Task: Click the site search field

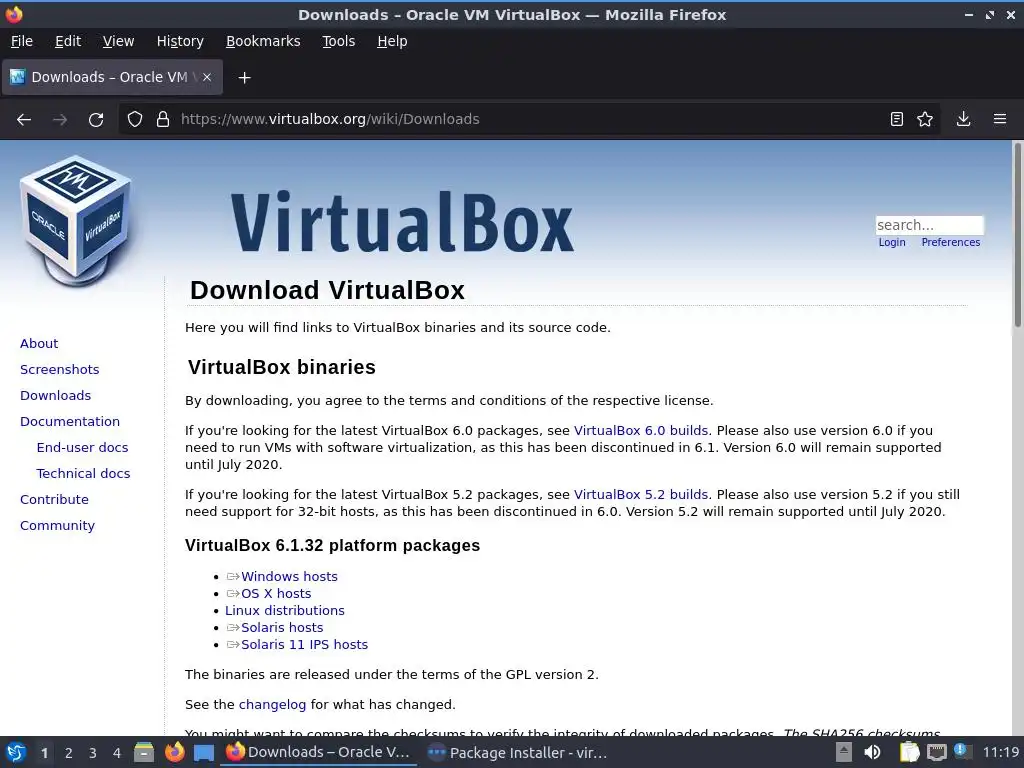Action: click(929, 225)
